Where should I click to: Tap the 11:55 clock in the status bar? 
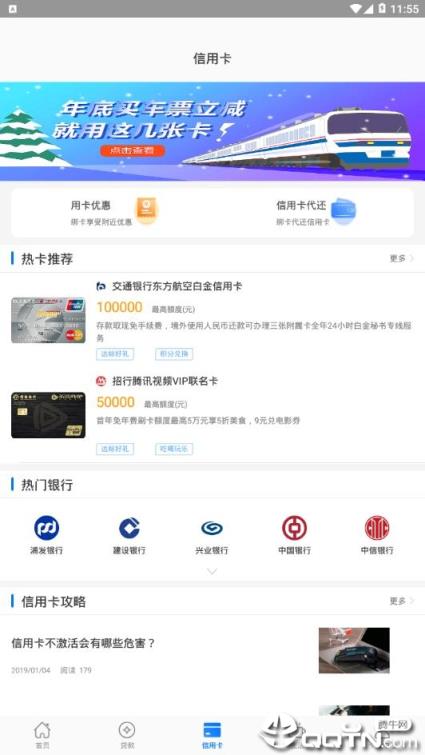(x=404, y=9)
